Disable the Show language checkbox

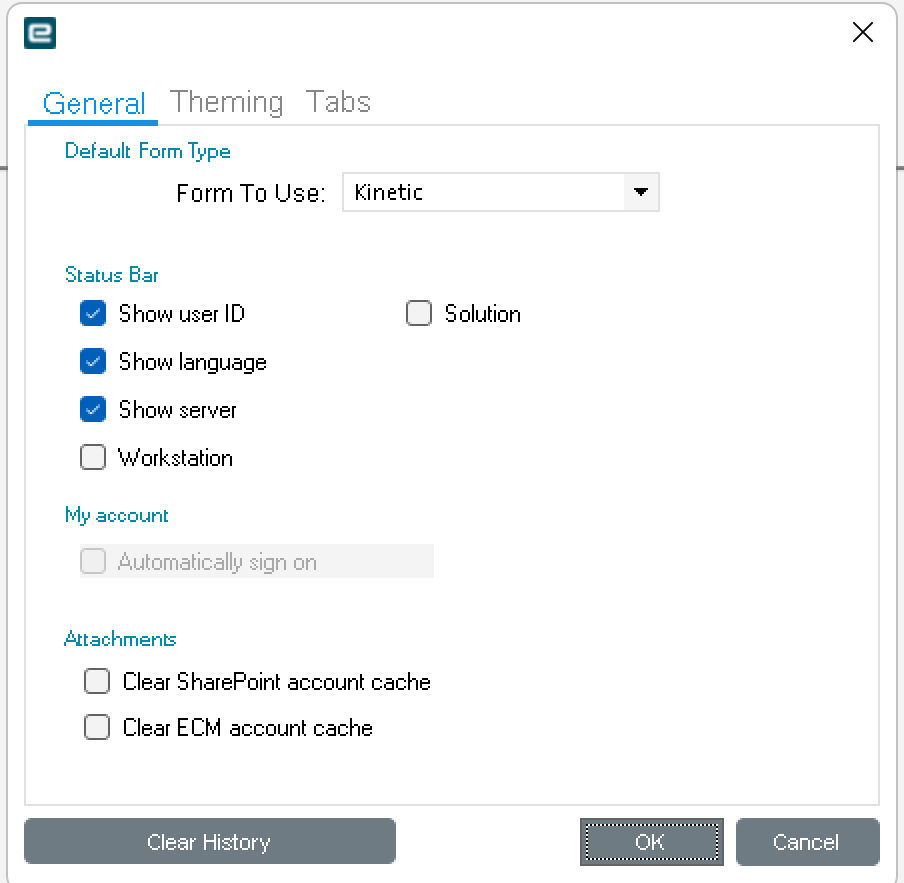[x=93, y=362]
